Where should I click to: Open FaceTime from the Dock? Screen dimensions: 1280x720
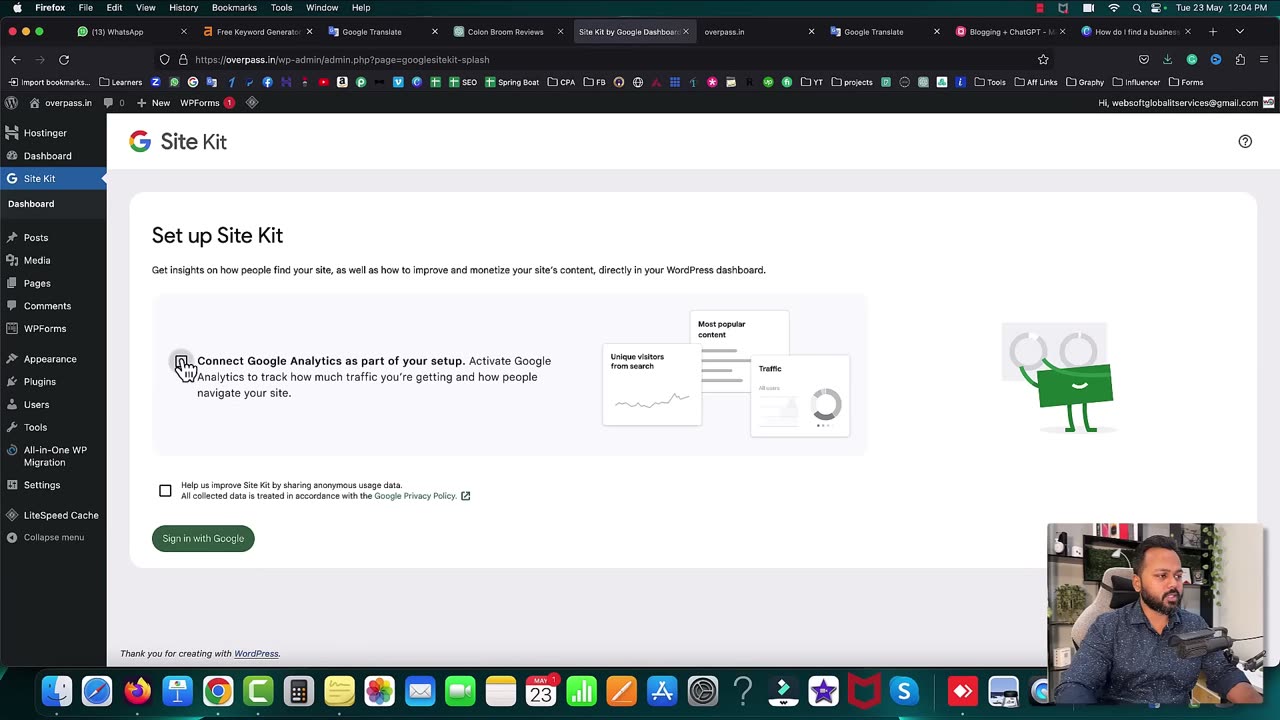tap(460, 691)
